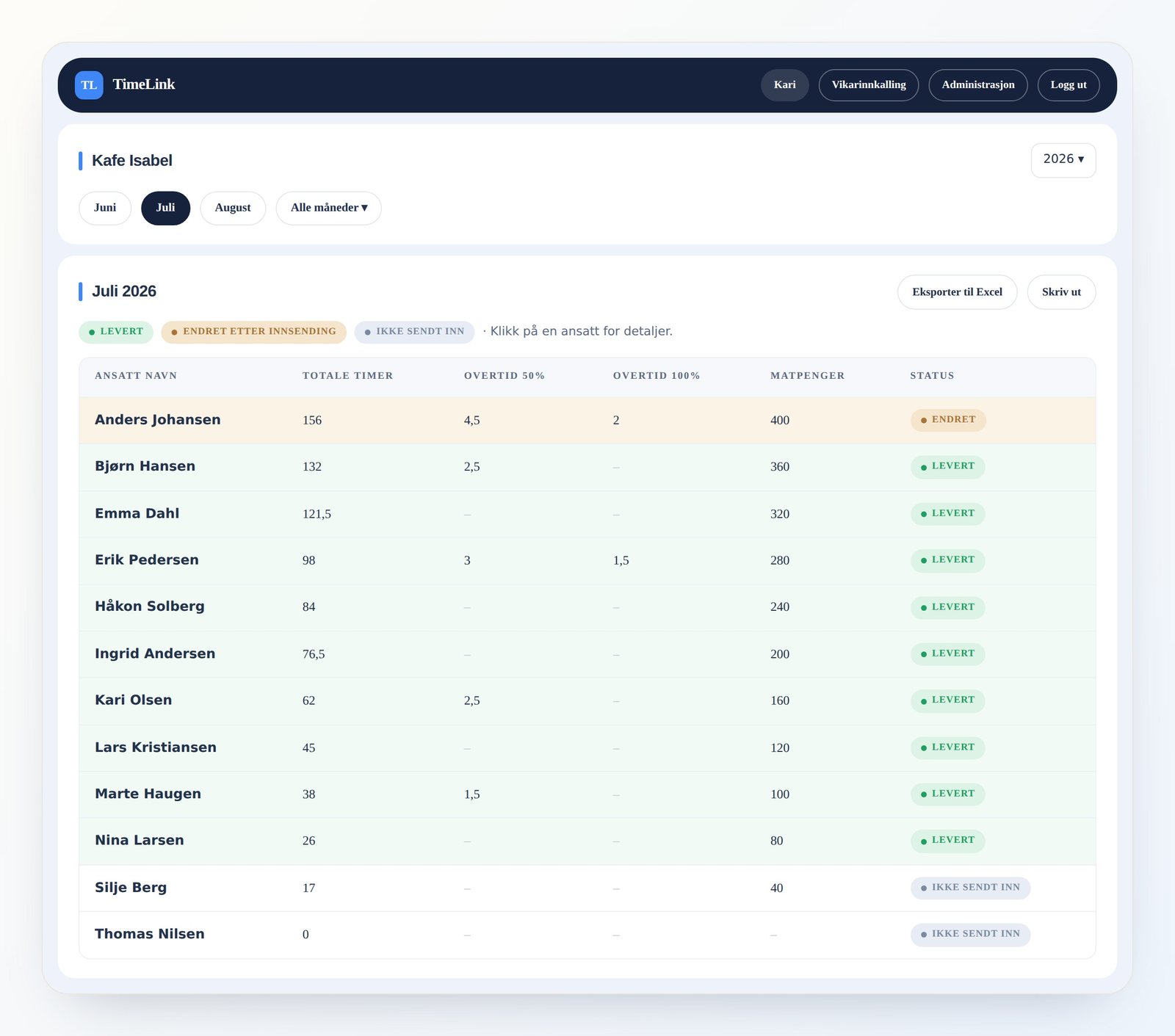Click the Overtid 100% column header
This screenshot has height=1036, width=1175.
click(x=657, y=376)
